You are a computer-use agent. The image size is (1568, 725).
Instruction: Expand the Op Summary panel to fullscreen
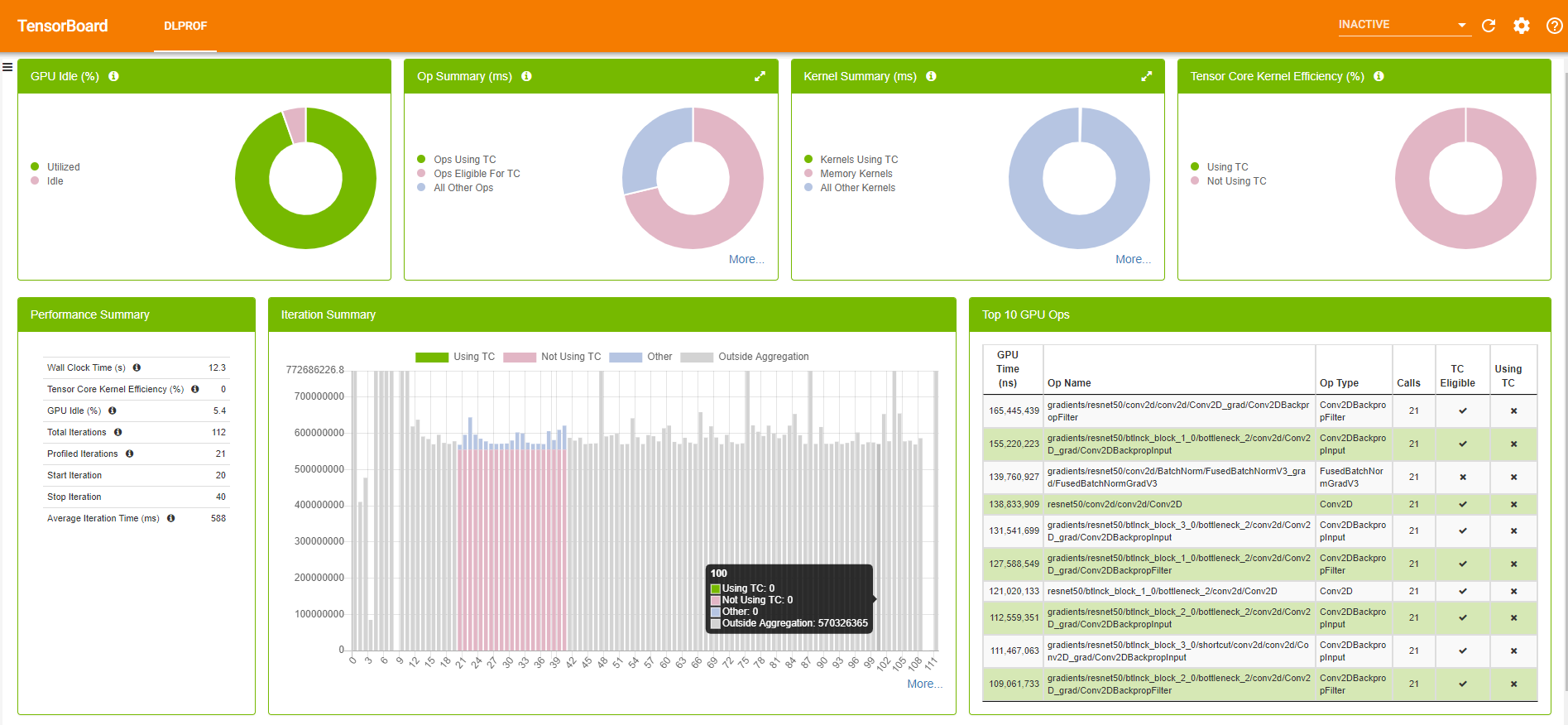click(x=760, y=76)
